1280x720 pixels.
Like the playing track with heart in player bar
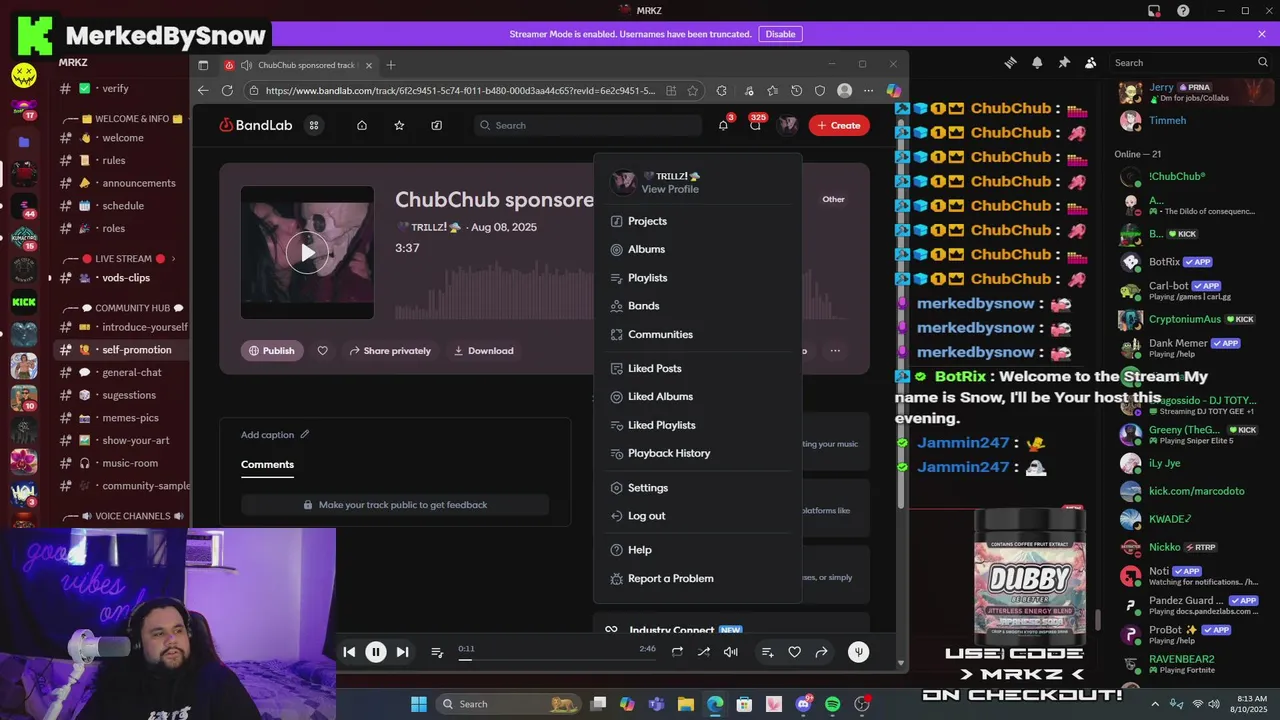(x=794, y=652)
